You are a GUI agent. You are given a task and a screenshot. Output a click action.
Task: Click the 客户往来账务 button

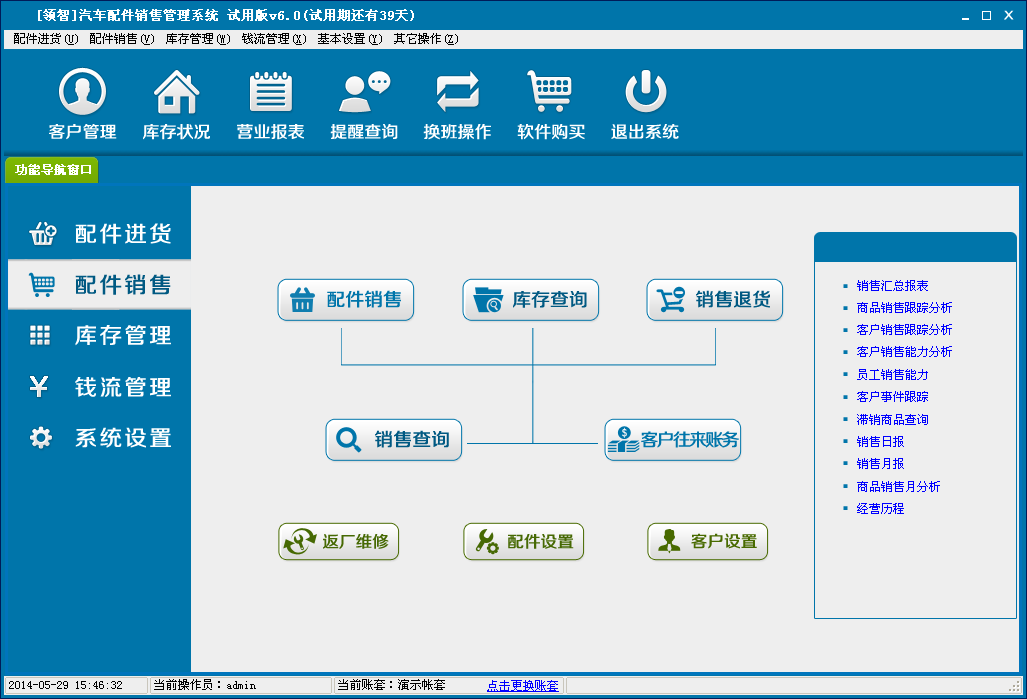(672, 440)
